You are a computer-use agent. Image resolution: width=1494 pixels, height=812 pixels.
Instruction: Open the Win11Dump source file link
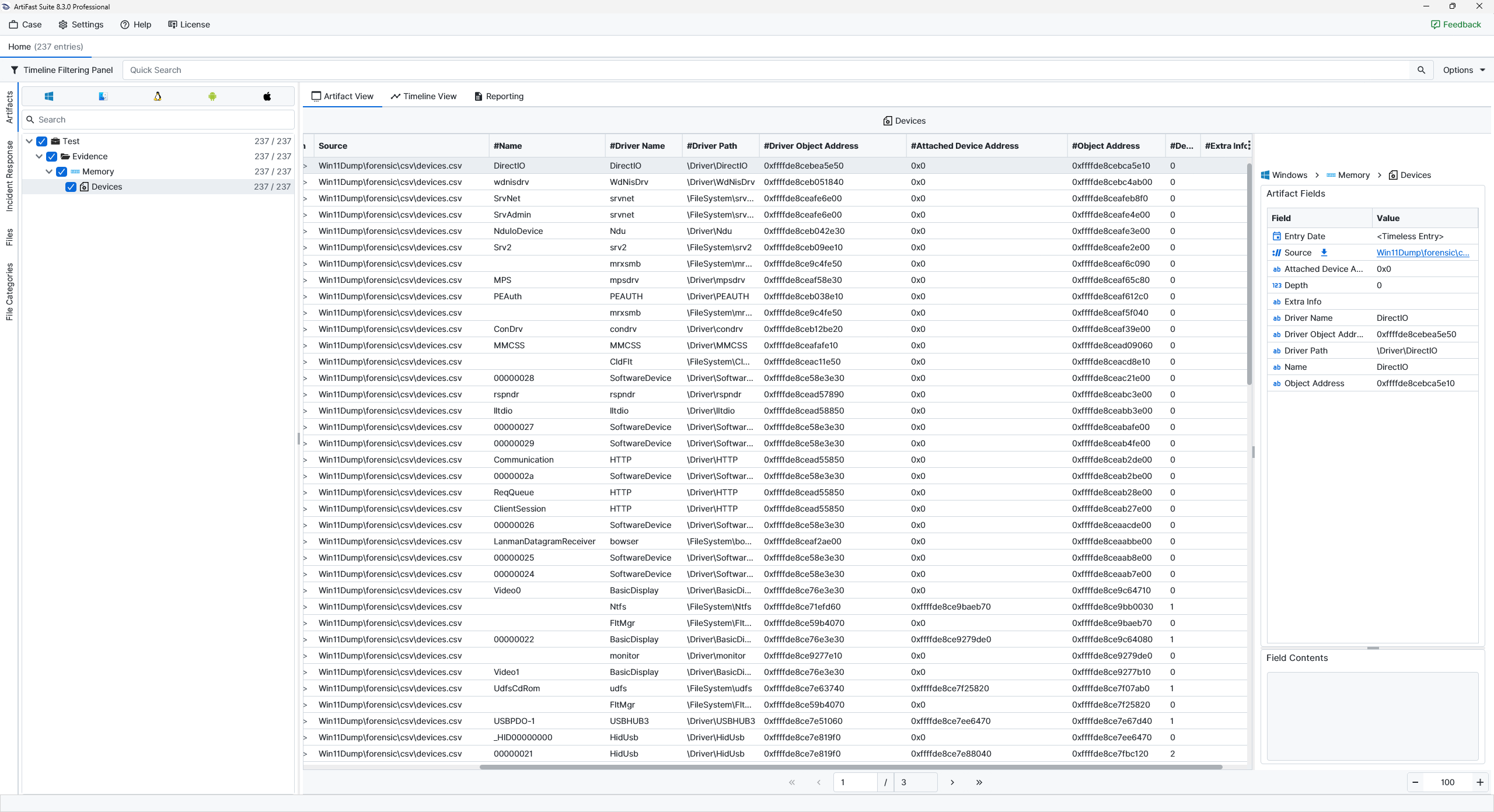pos(1422,253)
